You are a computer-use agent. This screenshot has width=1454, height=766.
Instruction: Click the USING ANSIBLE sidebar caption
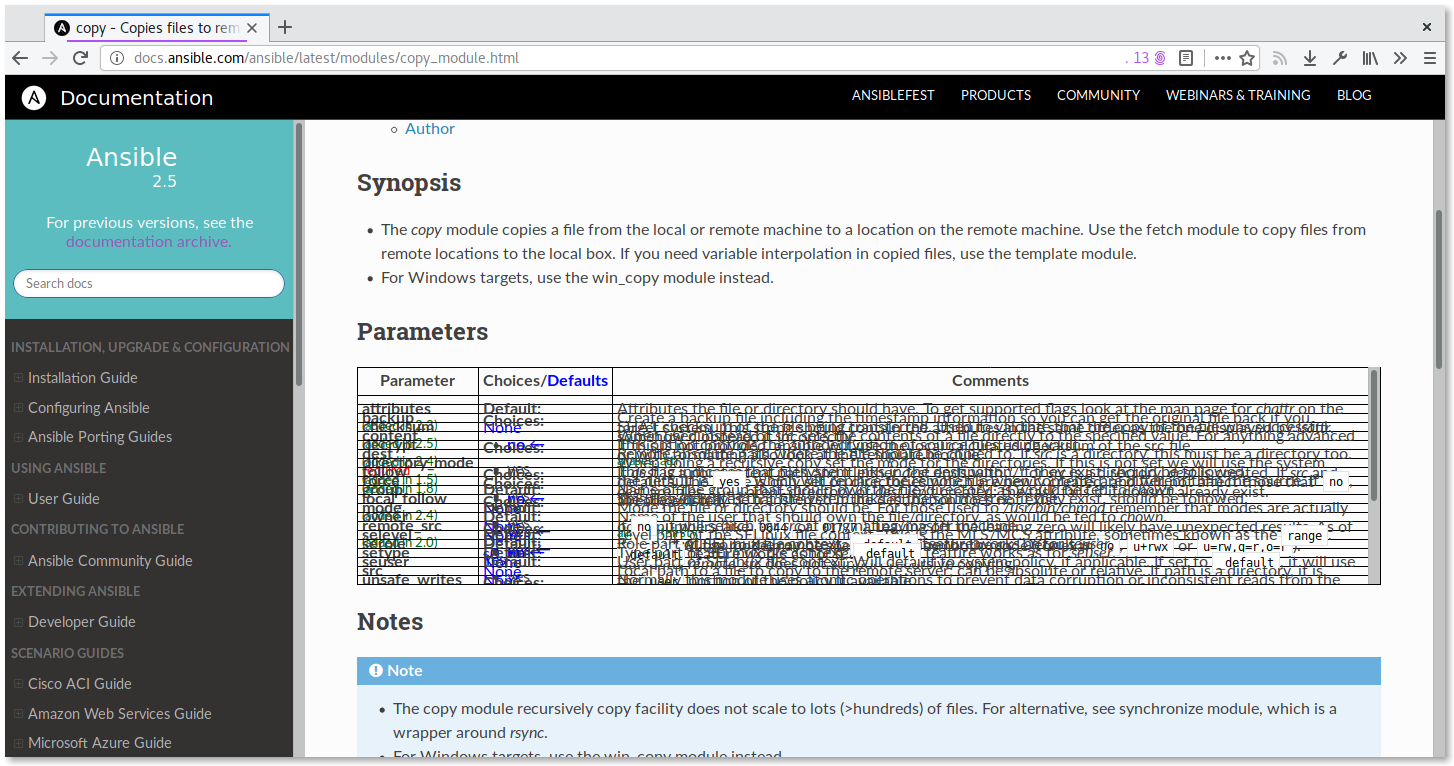[x=59, y=468]
